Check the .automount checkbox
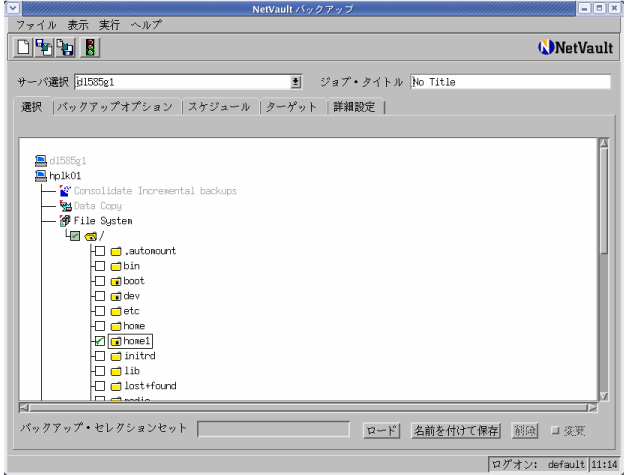 tap(100, 251)
